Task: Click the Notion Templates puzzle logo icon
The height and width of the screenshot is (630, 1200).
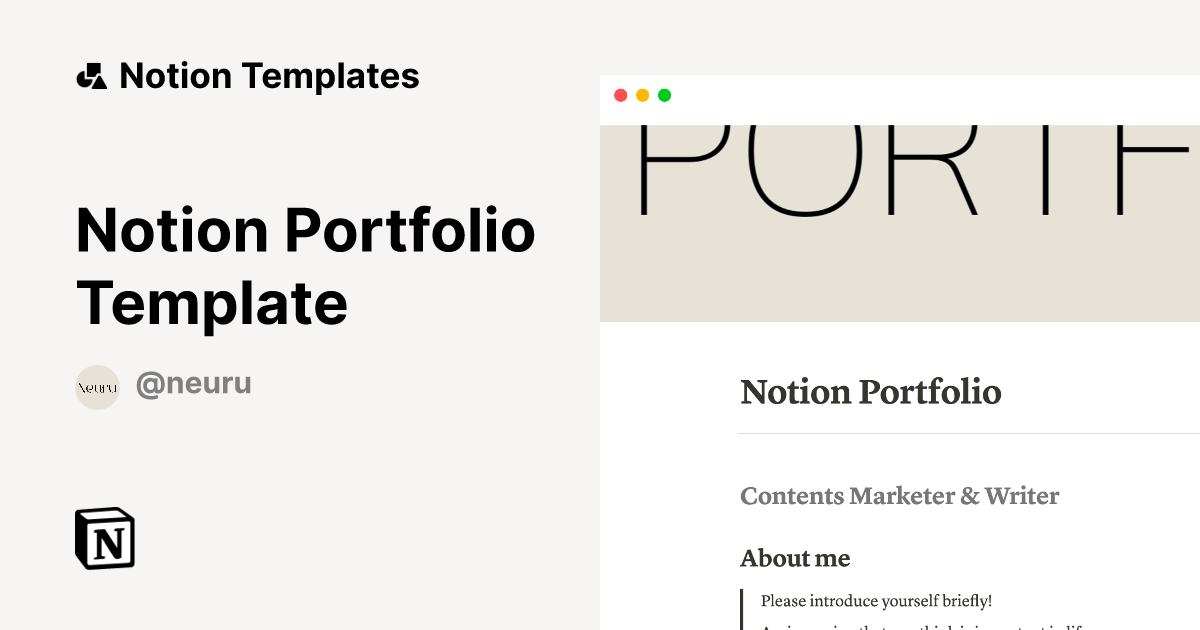Action: coord(92,75)
